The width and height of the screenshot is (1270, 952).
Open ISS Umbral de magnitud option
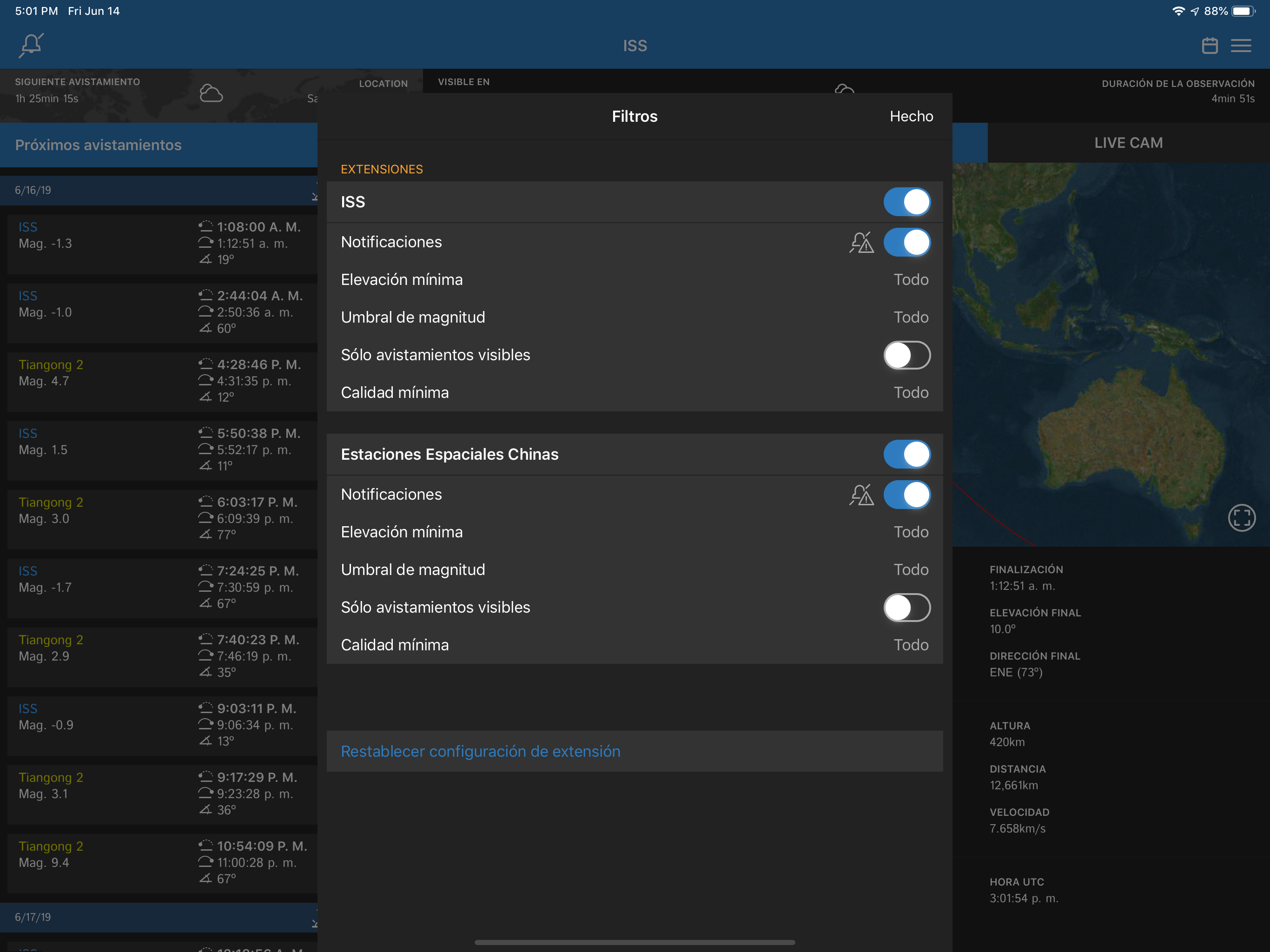pos(635,317)
